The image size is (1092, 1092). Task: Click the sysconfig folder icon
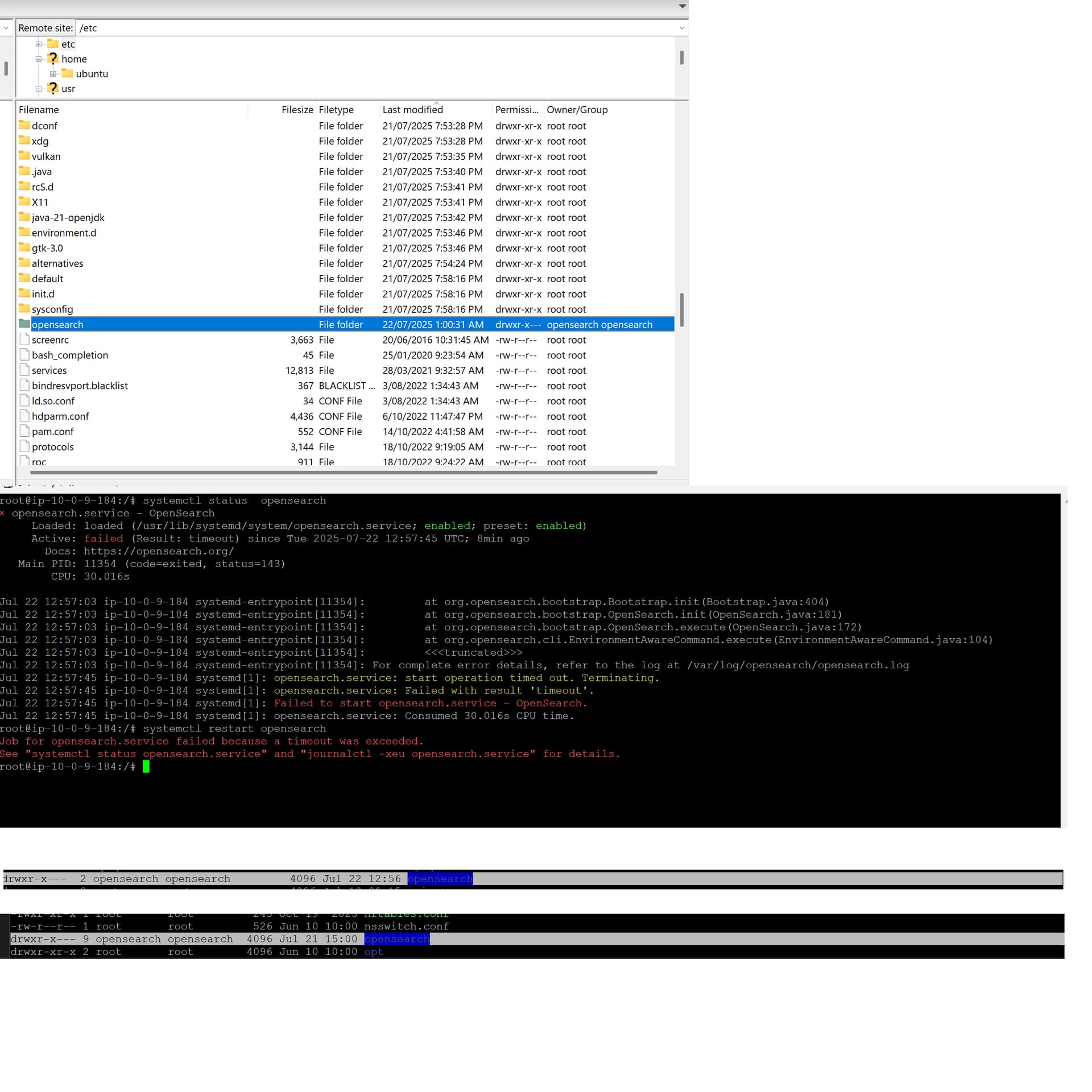click(24, 309)
